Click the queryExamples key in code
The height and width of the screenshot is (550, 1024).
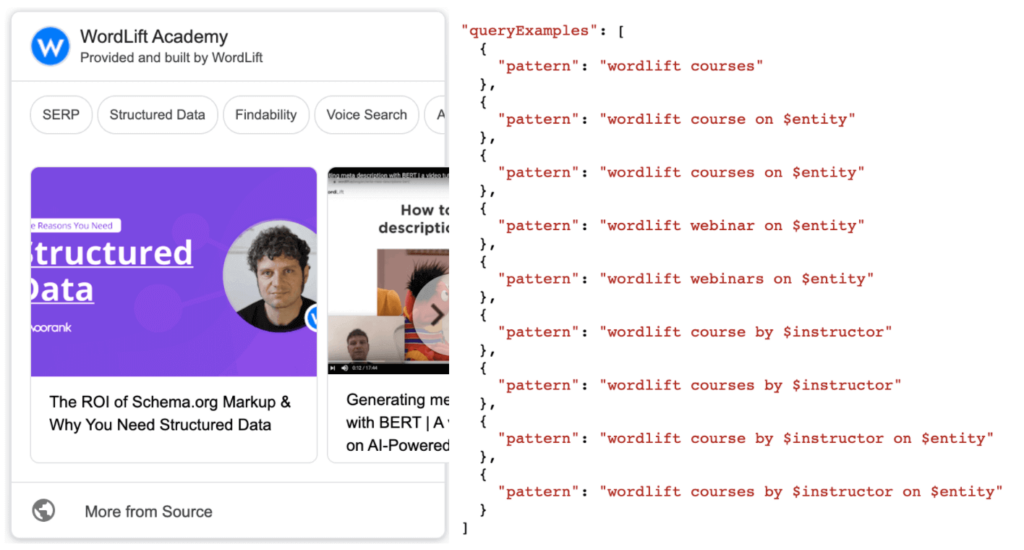[529, 31]
